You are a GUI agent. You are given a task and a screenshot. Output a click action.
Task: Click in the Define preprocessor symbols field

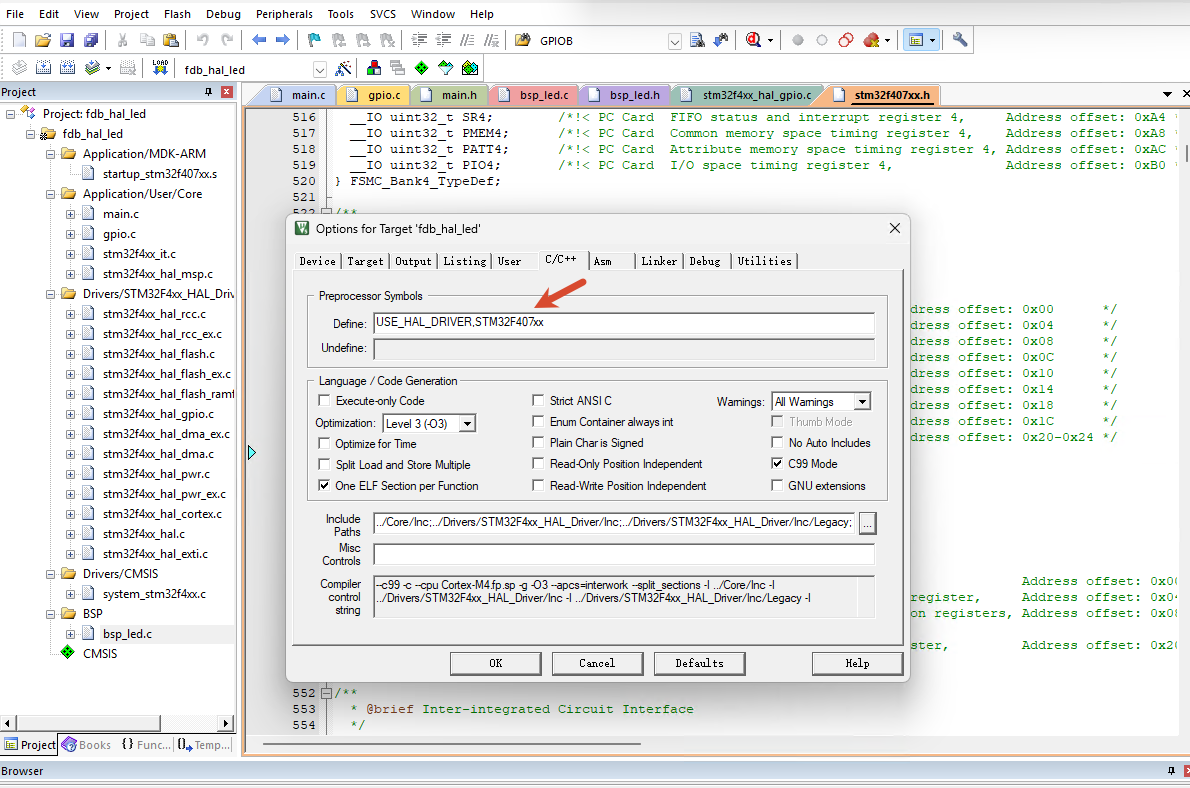point(624,323)
